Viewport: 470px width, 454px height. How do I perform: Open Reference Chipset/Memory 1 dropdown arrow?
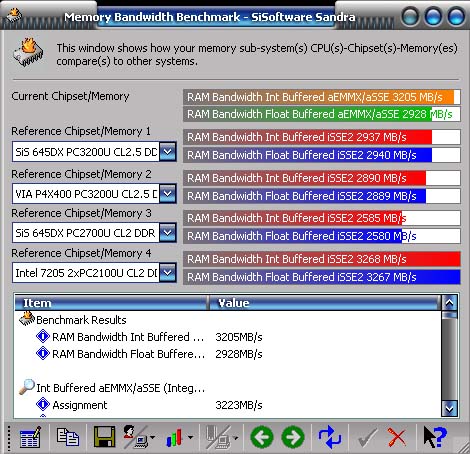pyautogui.click(x=167, y=152)
